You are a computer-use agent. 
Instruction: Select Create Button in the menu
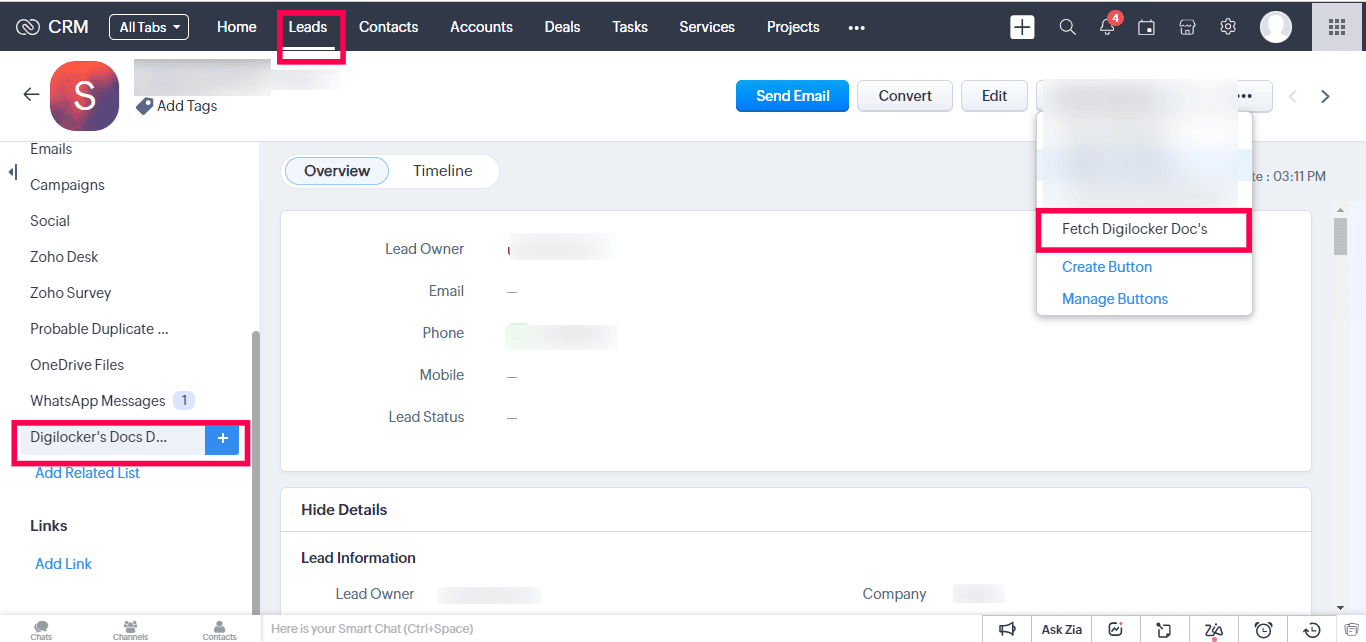(1107, 267)
